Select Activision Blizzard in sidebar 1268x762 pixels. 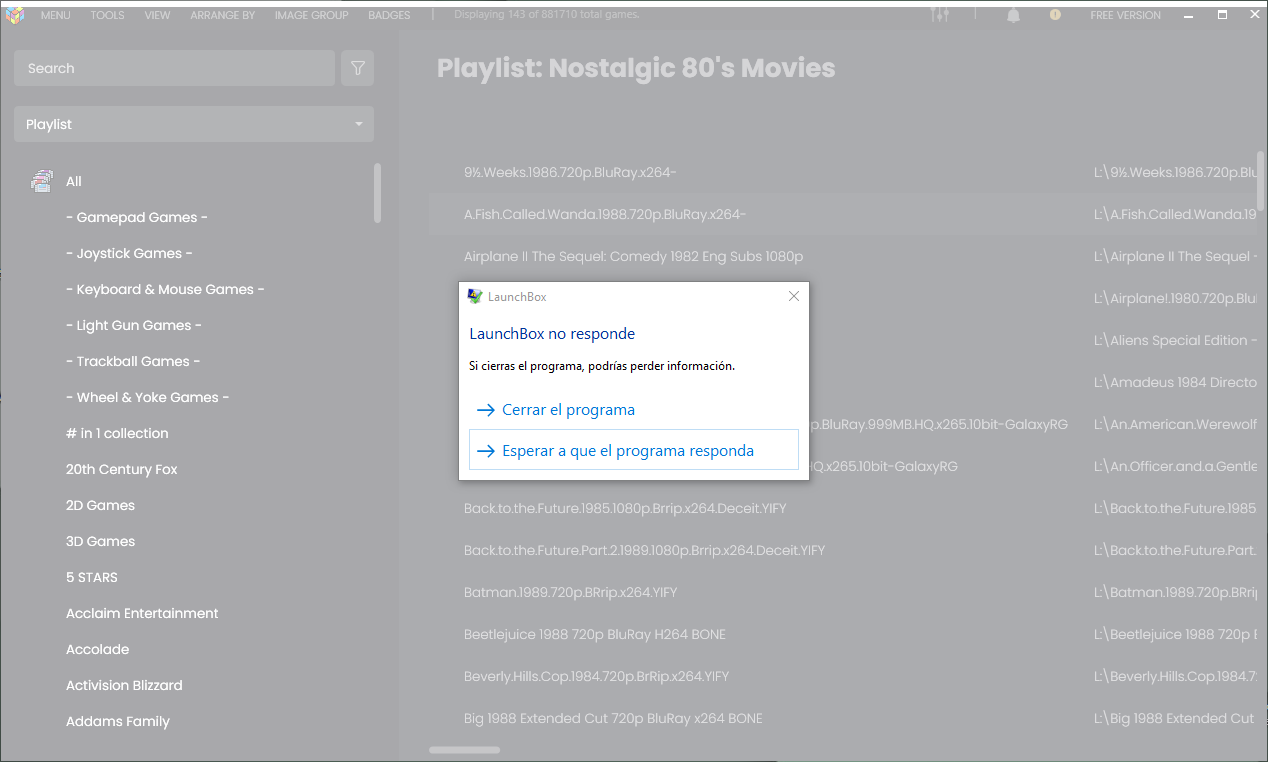(x=124, y=685)
